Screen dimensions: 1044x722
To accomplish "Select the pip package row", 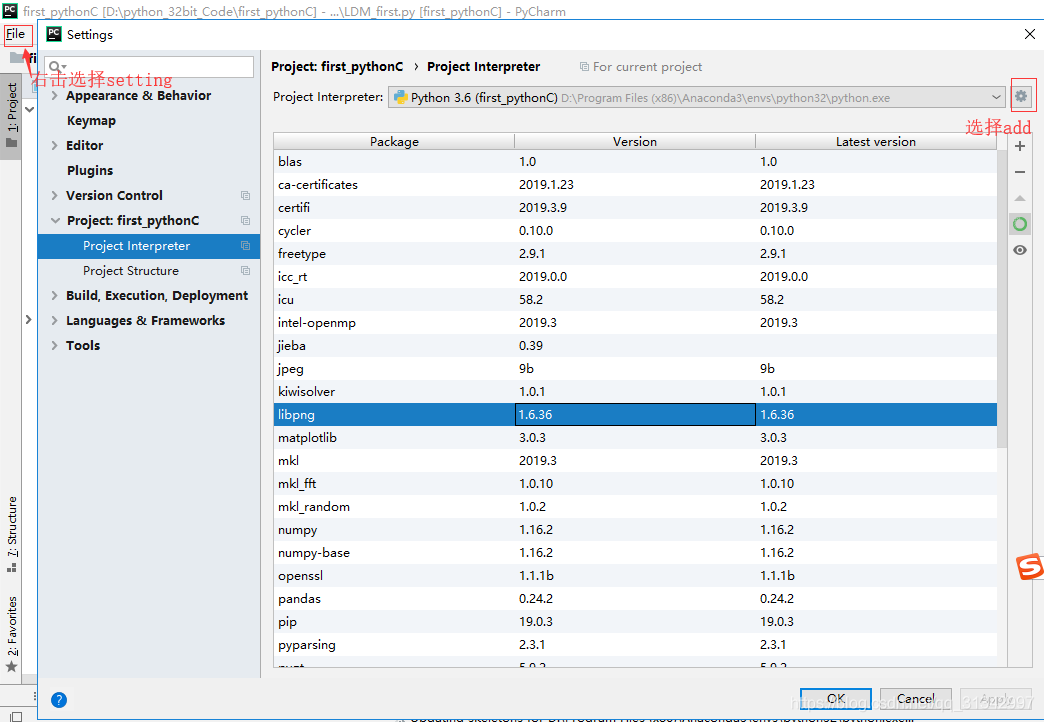I will (635, 621).
